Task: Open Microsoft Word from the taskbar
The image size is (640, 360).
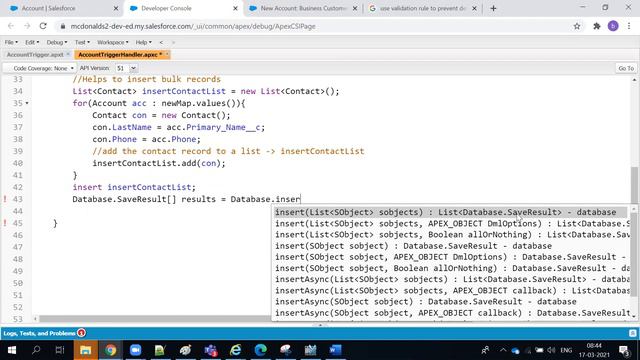Action: (x=336, y=350)
